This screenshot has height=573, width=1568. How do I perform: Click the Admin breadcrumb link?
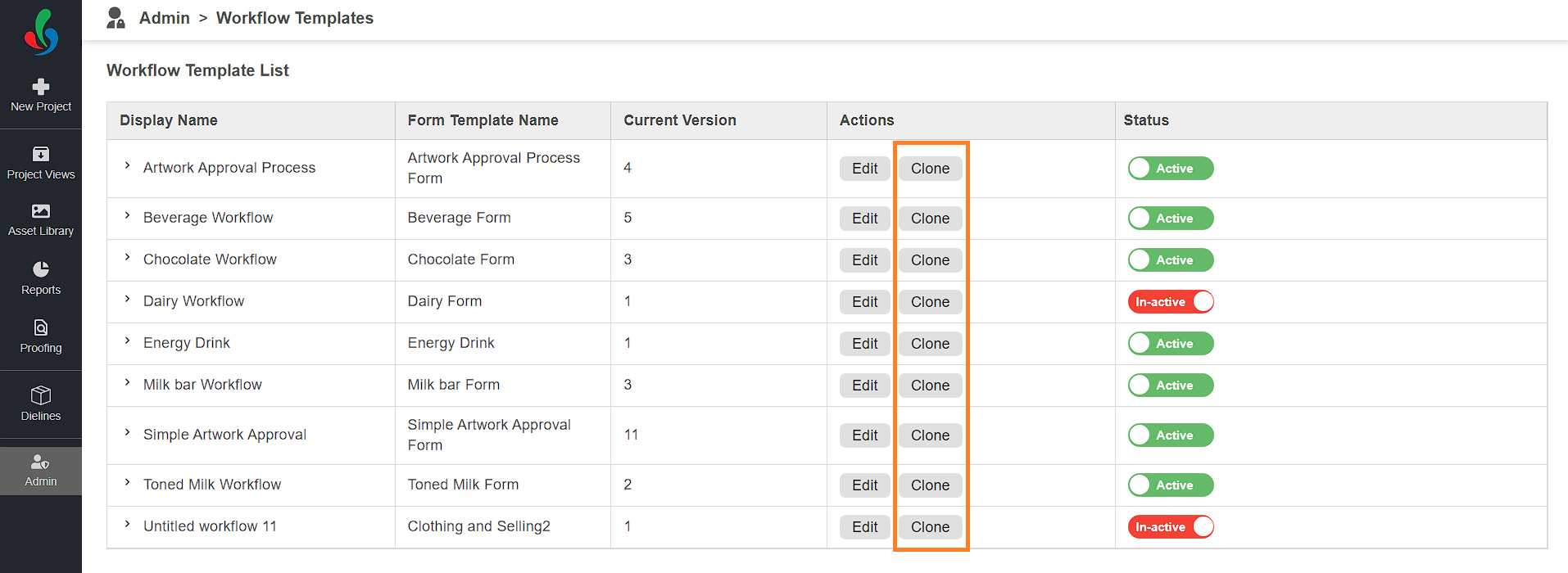point(164,18)
